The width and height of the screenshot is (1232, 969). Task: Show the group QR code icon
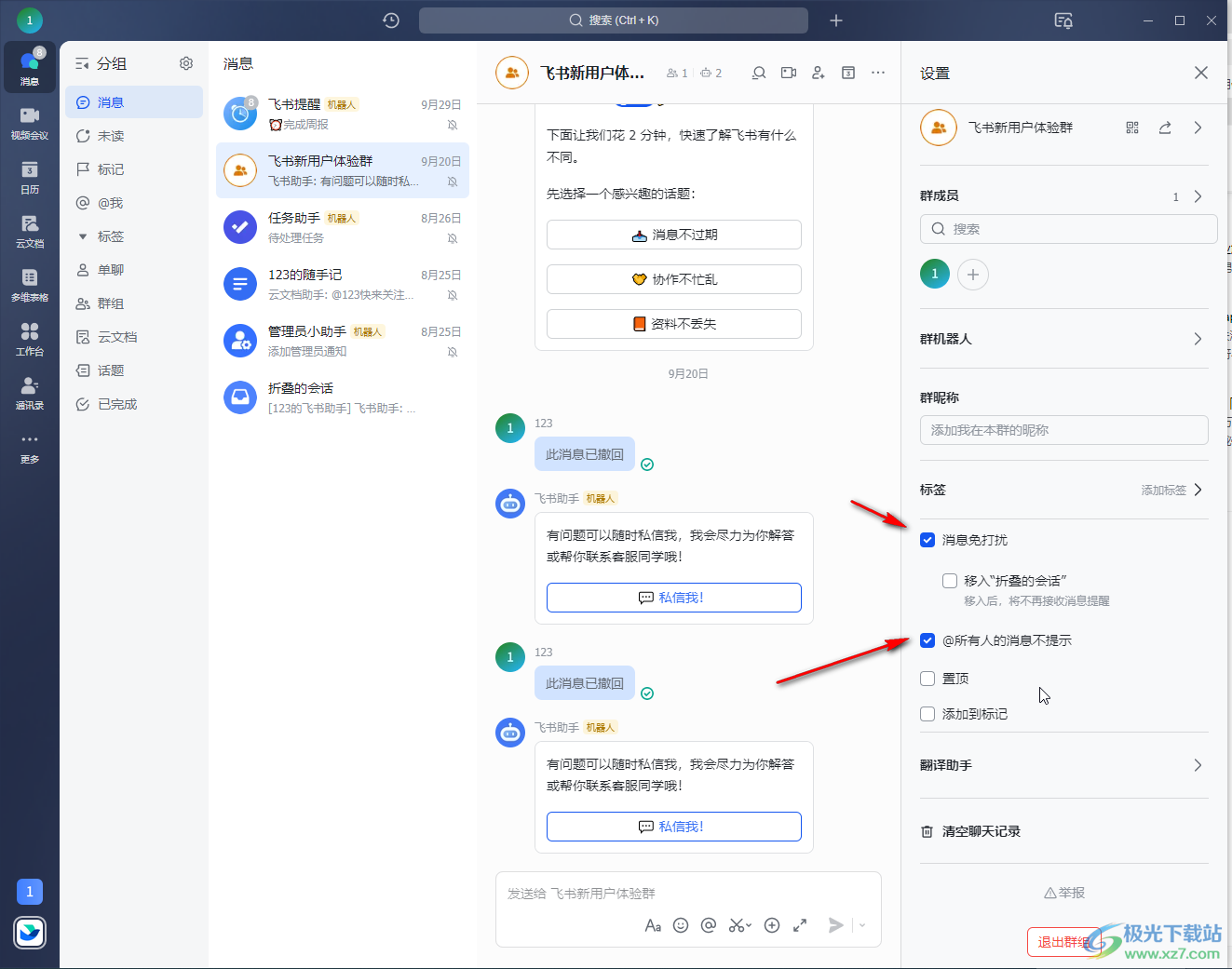tap(1132, 128)
